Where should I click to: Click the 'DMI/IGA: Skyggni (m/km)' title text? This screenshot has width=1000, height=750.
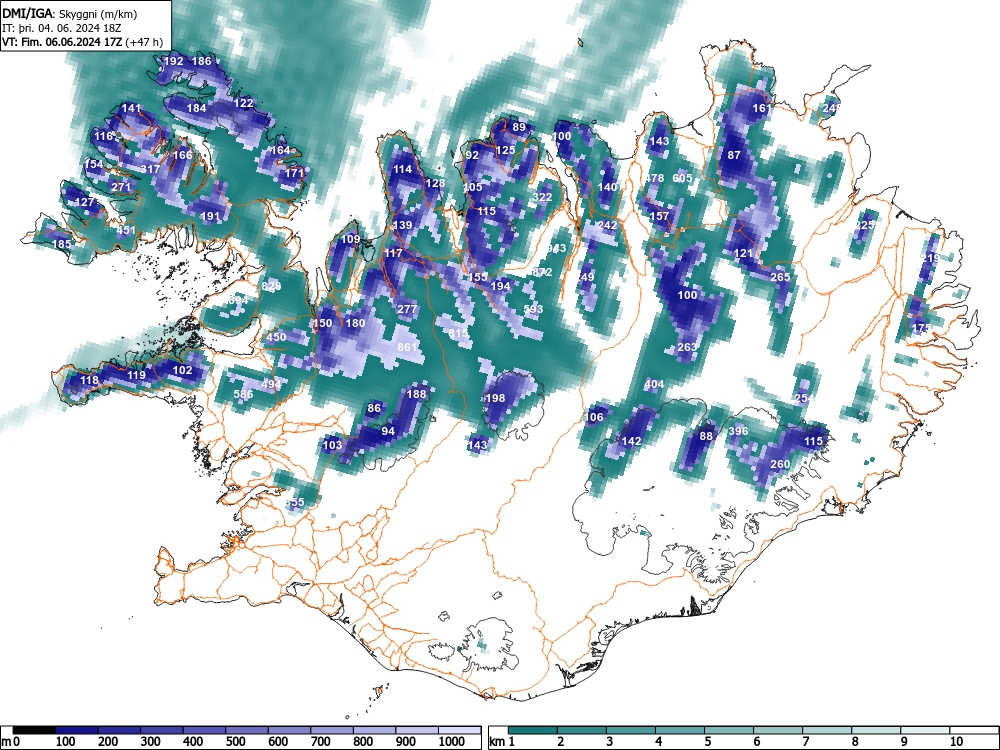(70, 13)
